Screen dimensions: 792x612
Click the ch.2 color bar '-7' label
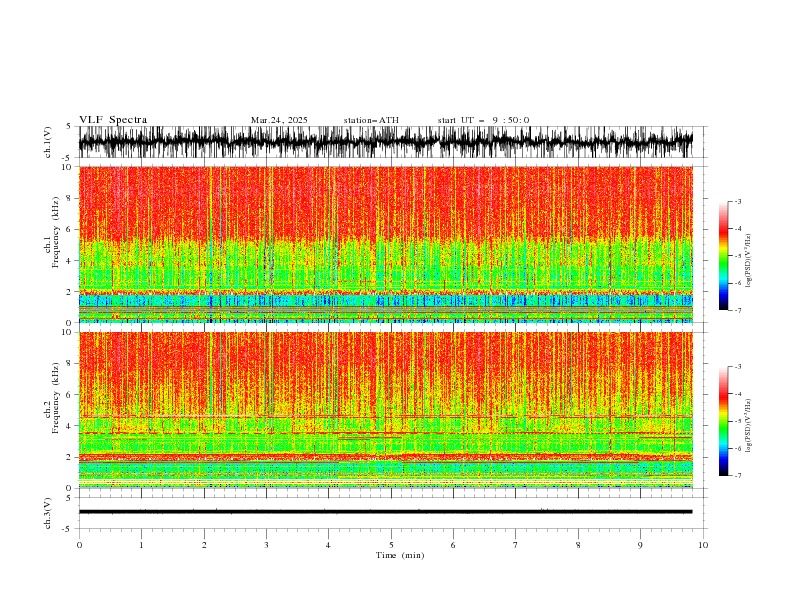point(738,475)
